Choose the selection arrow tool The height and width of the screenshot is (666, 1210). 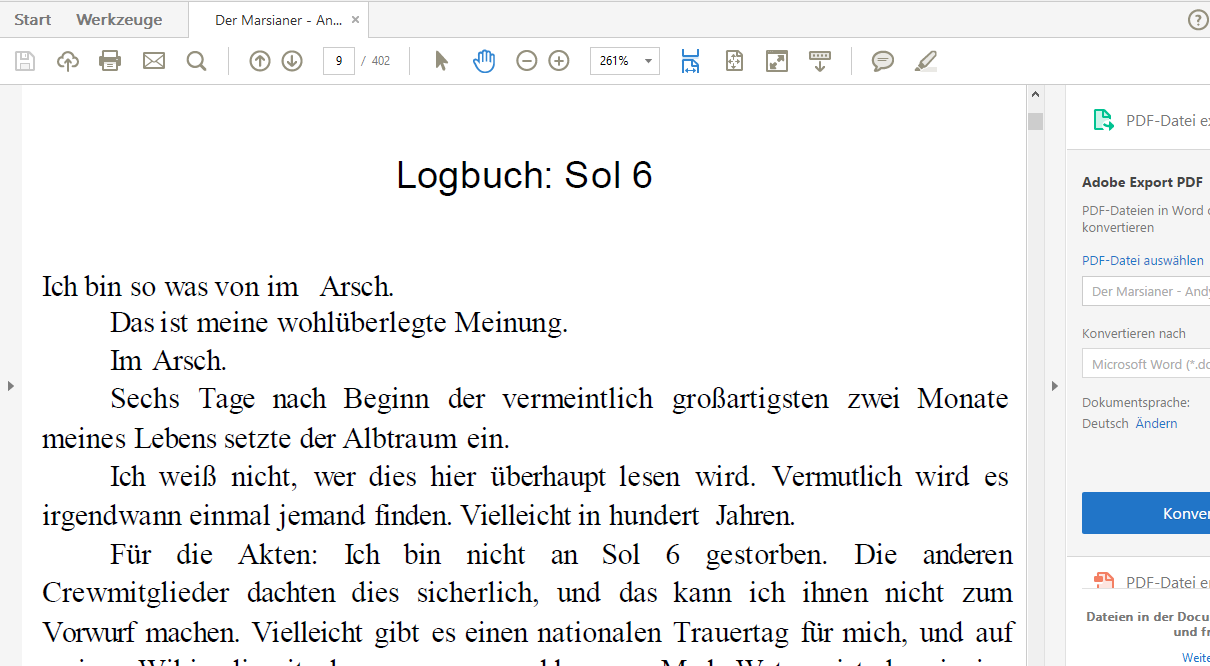pos(441,61)
